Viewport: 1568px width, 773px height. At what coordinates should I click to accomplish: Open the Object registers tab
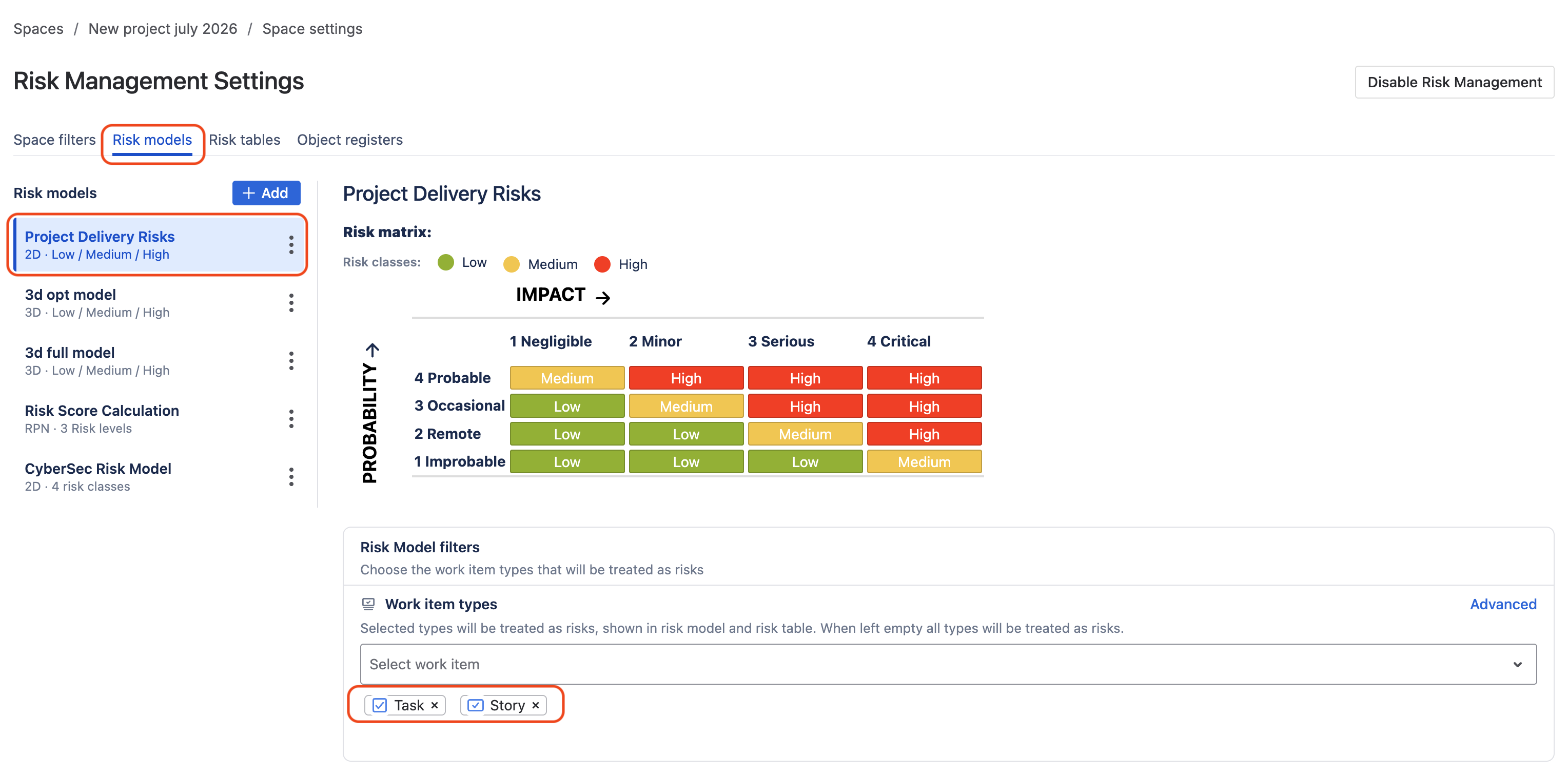pyautogui.click(x=349, y=140)
